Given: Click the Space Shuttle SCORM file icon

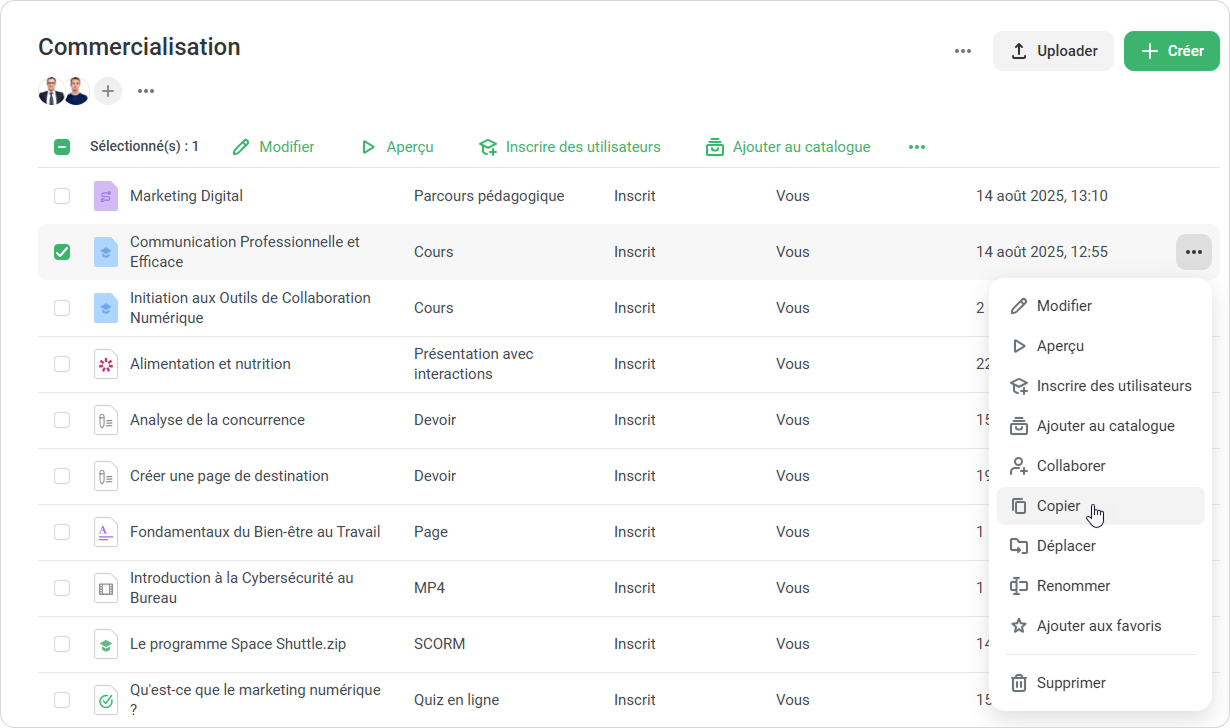Looking at the screenshot, I should (106, 644).
